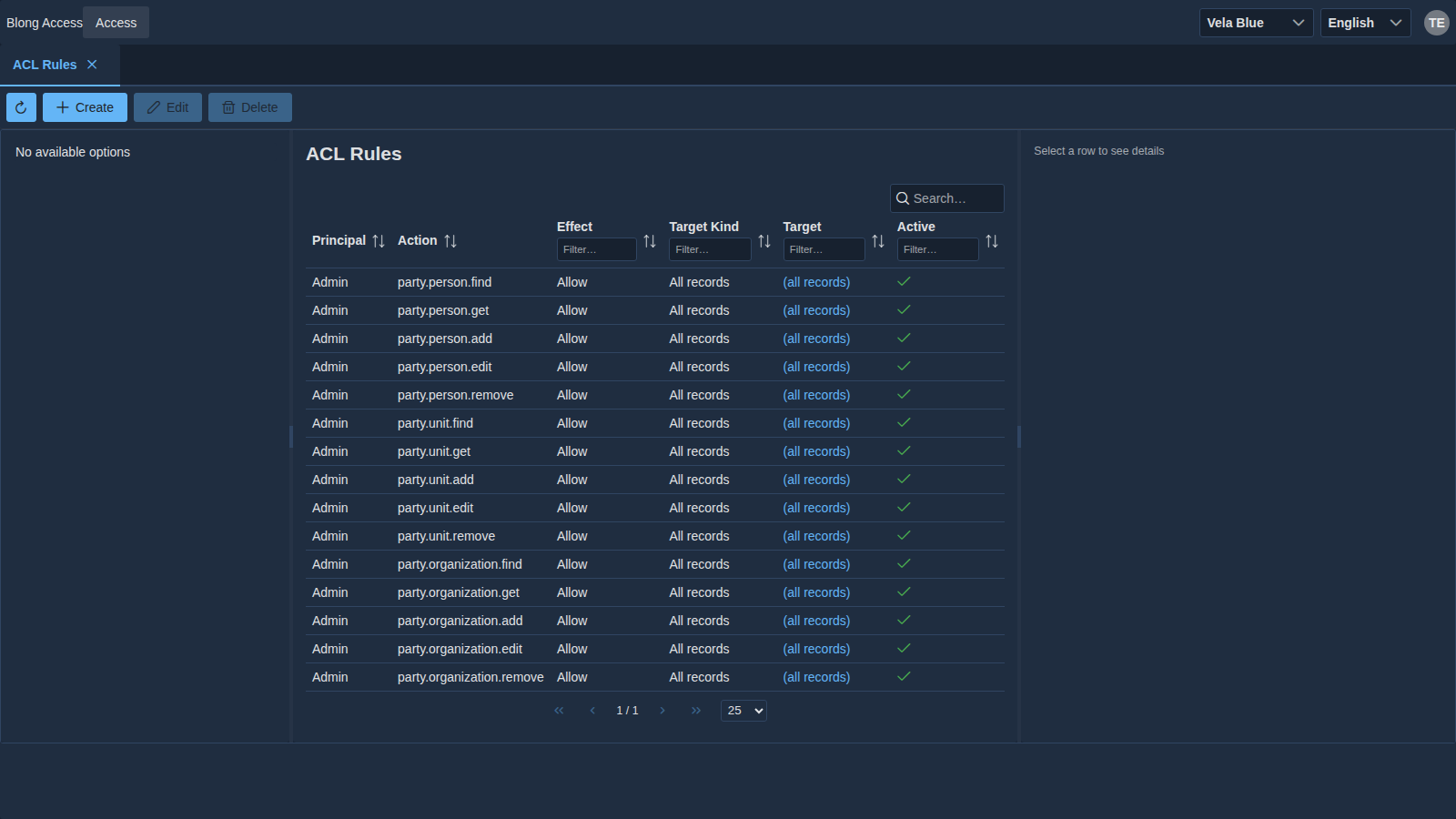Click active checkmark in party.unit.remove row

click(x=904, y=535)
